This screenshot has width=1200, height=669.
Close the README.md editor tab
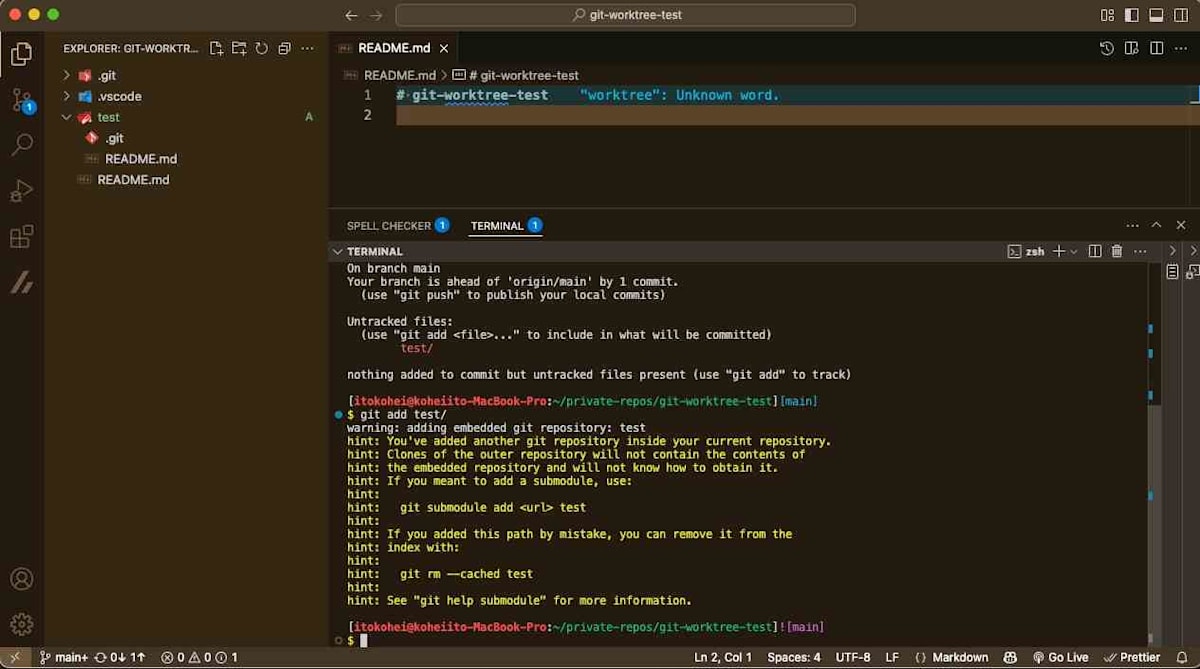[444, 48]
